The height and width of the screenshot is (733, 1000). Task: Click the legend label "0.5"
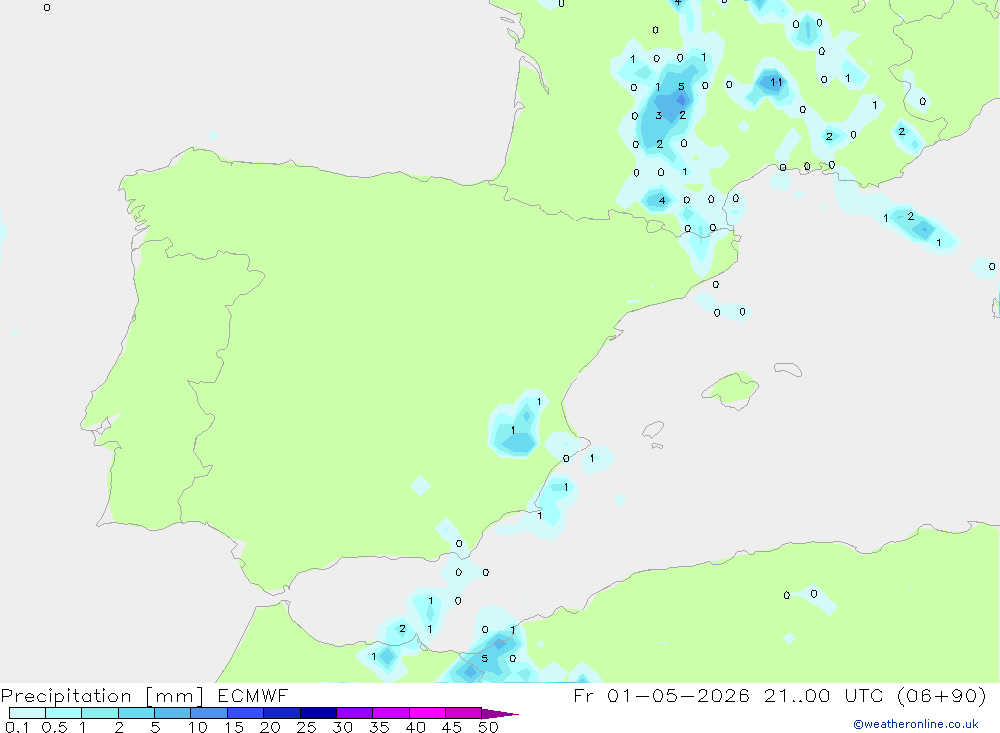click(x=54, y=727)
